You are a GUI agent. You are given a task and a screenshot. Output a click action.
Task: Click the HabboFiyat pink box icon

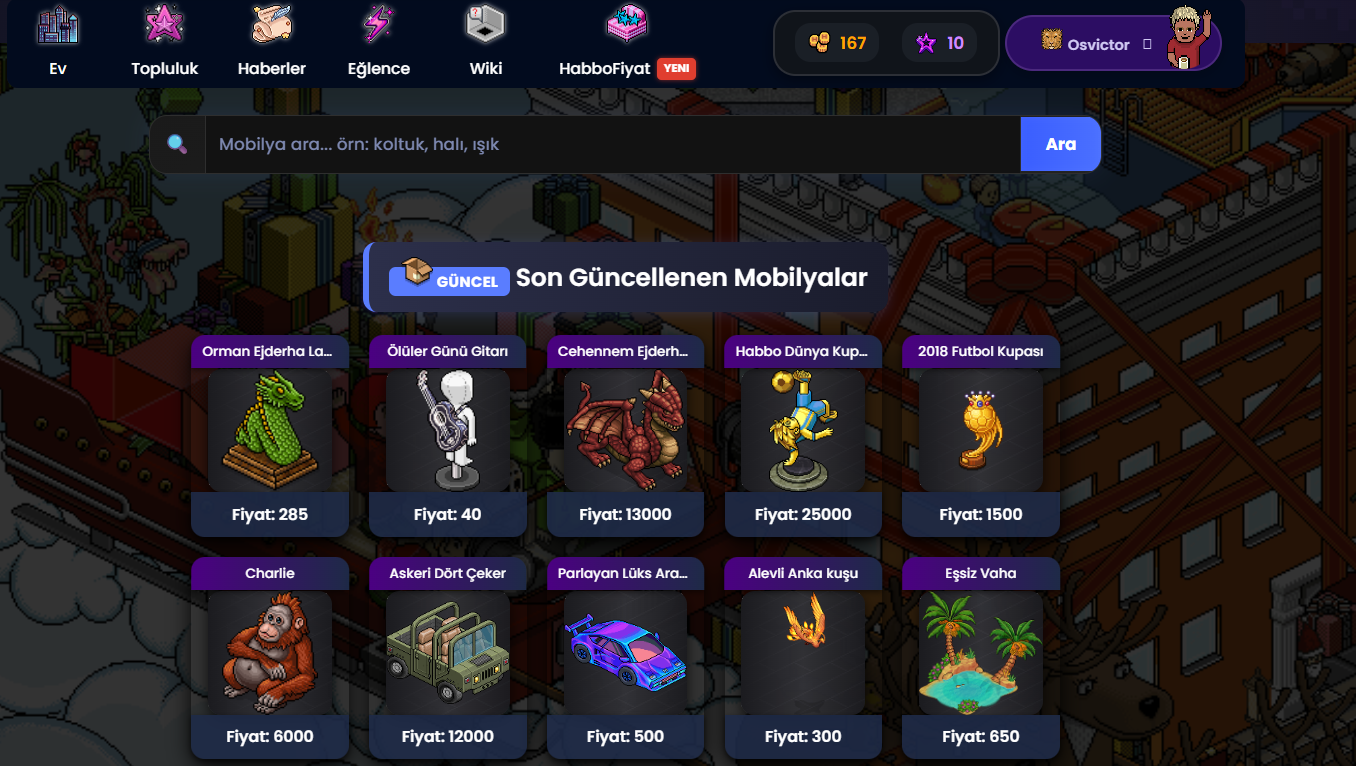[x=628, y=25]
